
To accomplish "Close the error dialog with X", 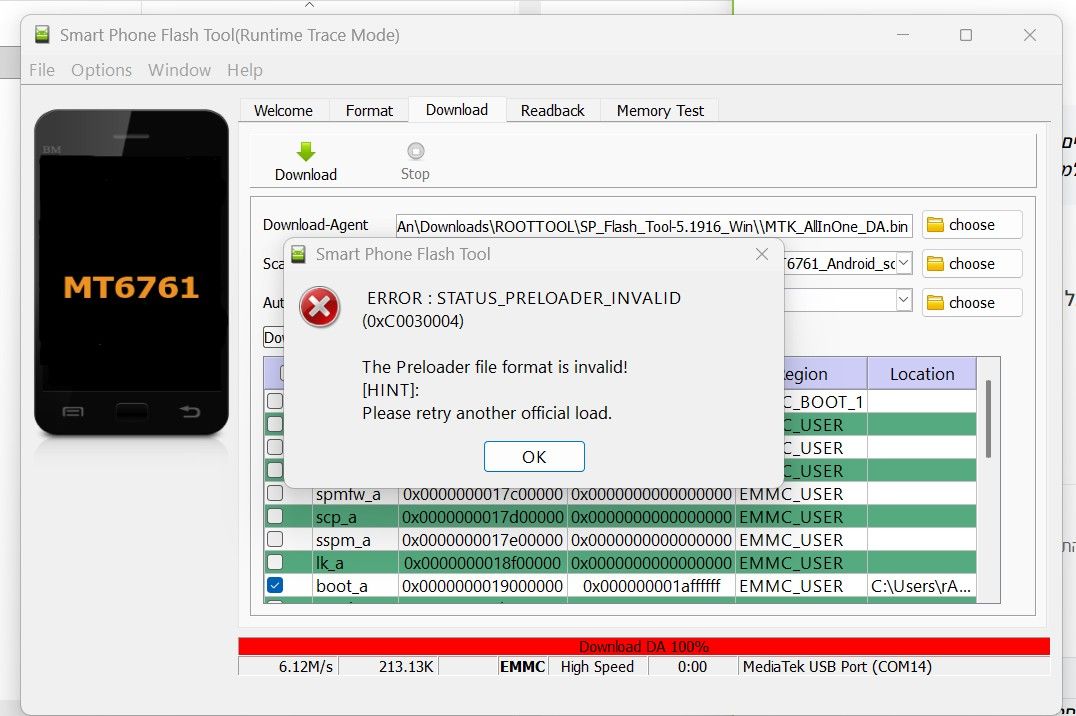I will pyautogui.click(x=762, y=254).
